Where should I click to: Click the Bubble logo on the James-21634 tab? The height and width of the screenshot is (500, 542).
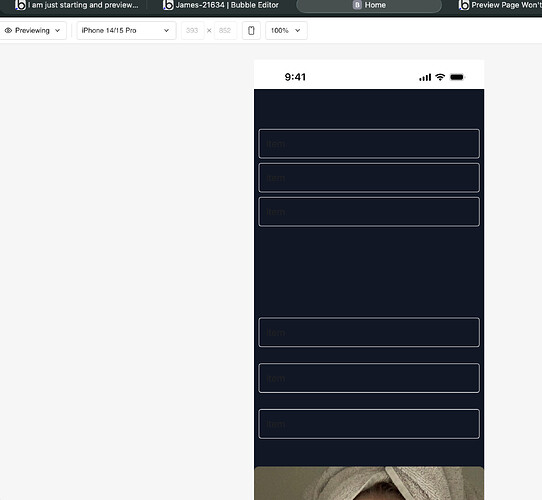pos(168,5)
